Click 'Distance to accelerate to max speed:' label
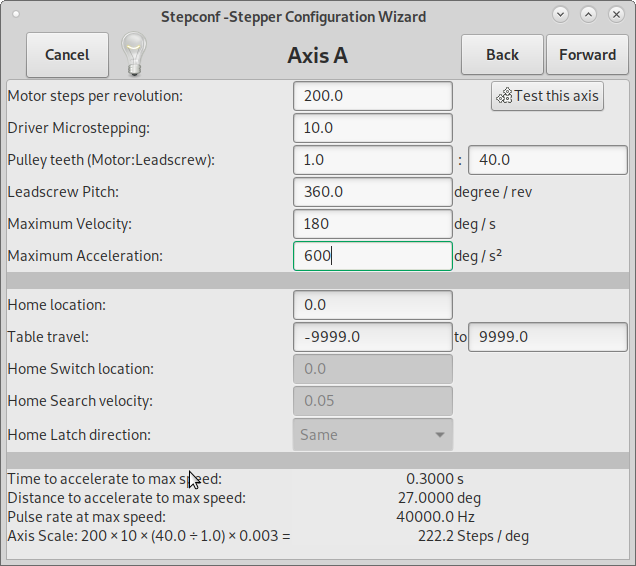Image resolution: width=636 pixels, height=566 pixels. pos(127,498)
